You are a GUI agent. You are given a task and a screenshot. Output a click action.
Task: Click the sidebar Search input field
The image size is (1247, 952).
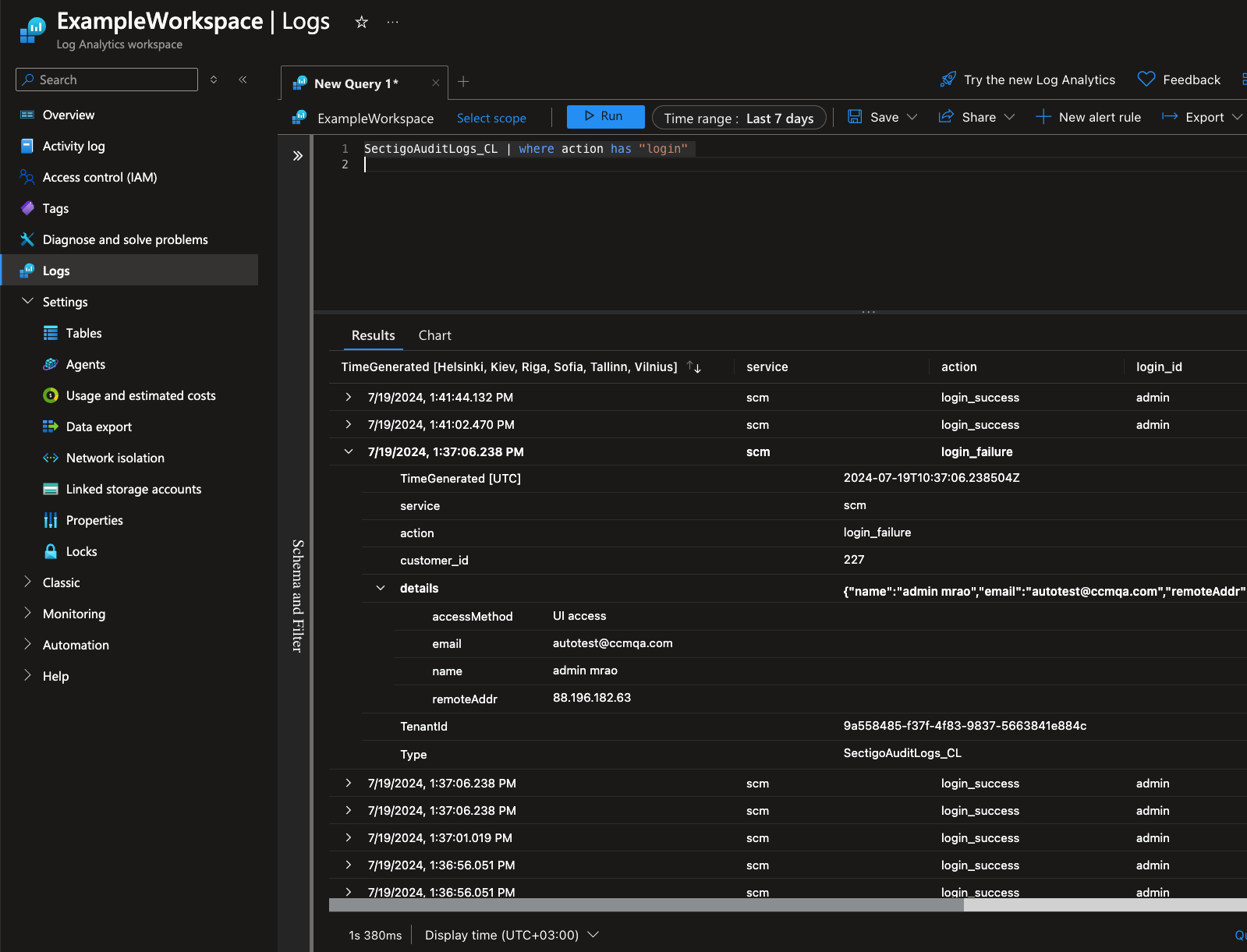(107, 80)
